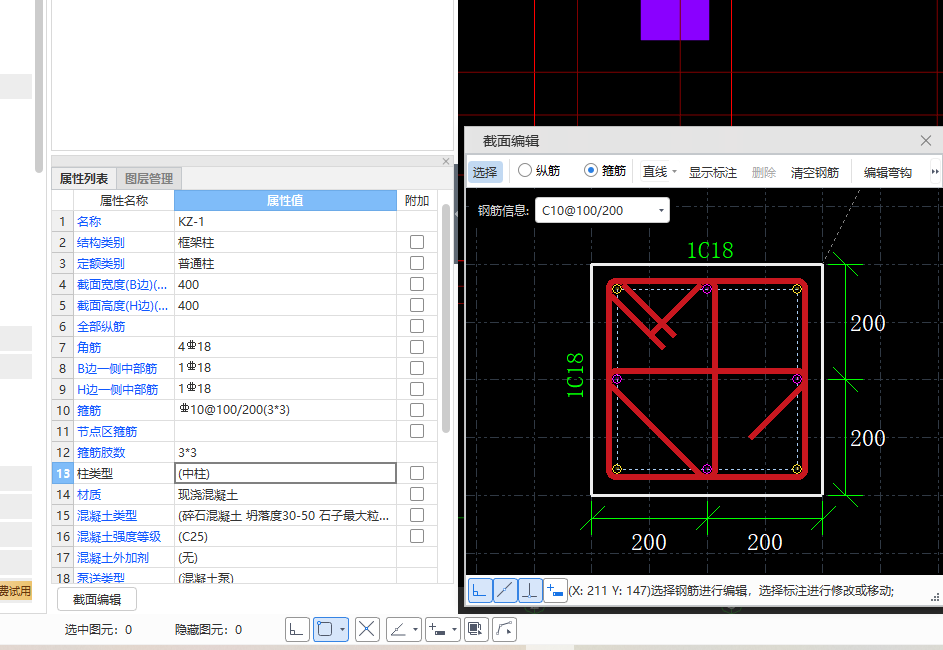This screenshot has height=650, width=943.
Task: Click the 名称 value cell KZ-1
Action: (285, 221)
